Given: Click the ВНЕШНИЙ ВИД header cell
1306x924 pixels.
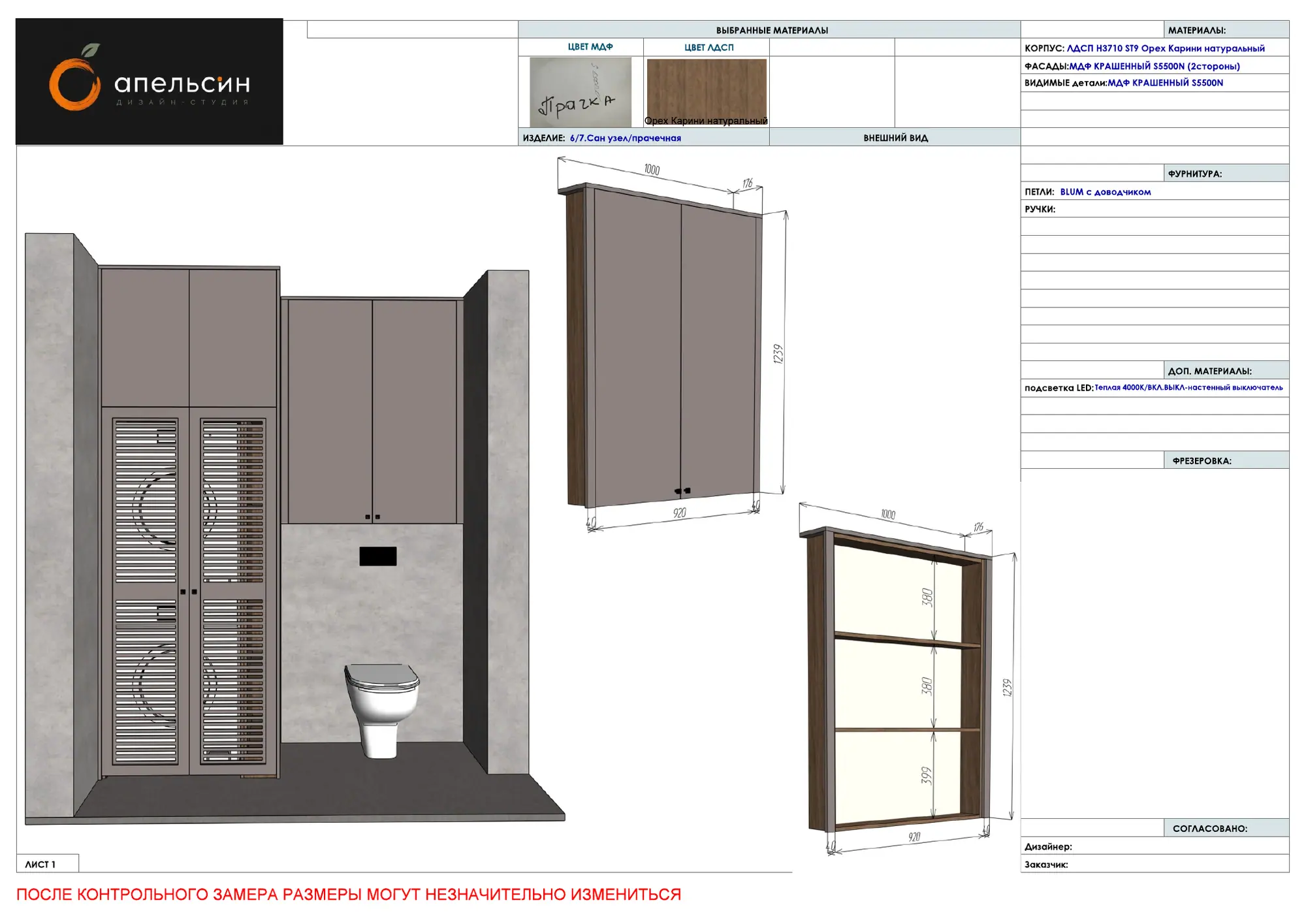Looking at the screenshot, I should pyautogui.click(x=895, y=137).
